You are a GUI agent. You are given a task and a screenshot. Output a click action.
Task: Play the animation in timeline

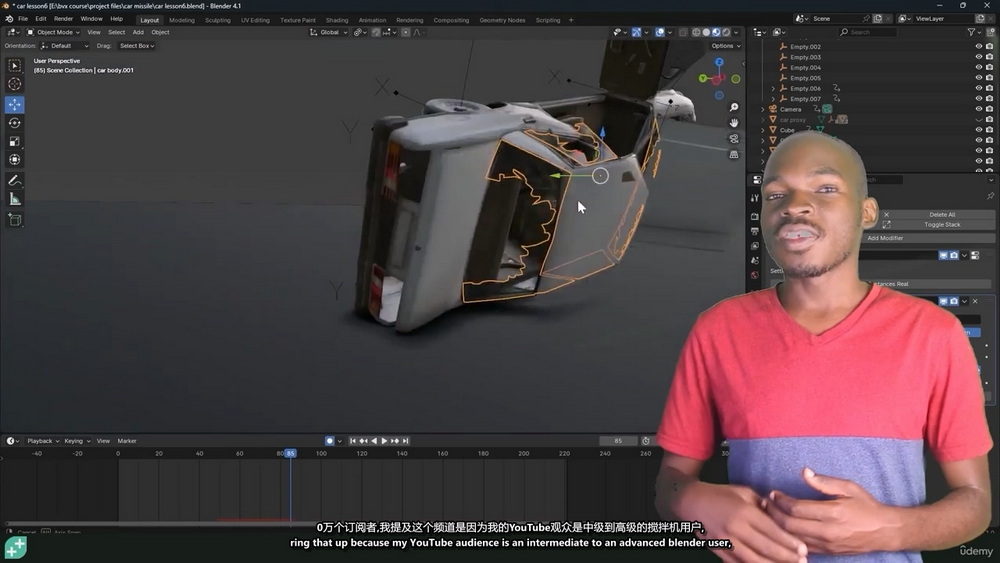(x=385, y=441)
